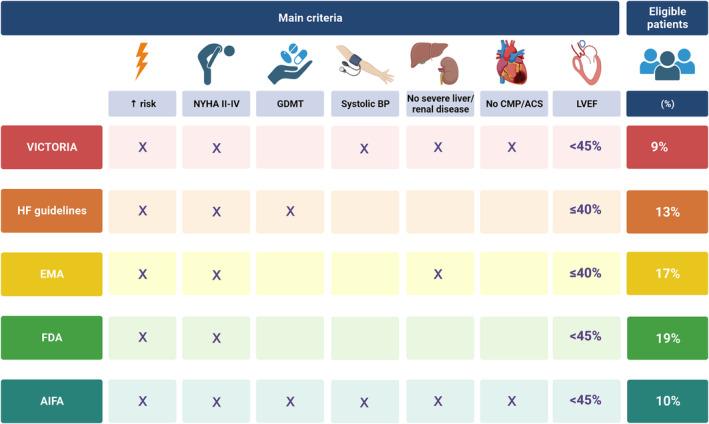The height and width of the screenshot is (424, 709).
Task: Click the red heart CMP/ACS icon
Action: tap(512, 63)
